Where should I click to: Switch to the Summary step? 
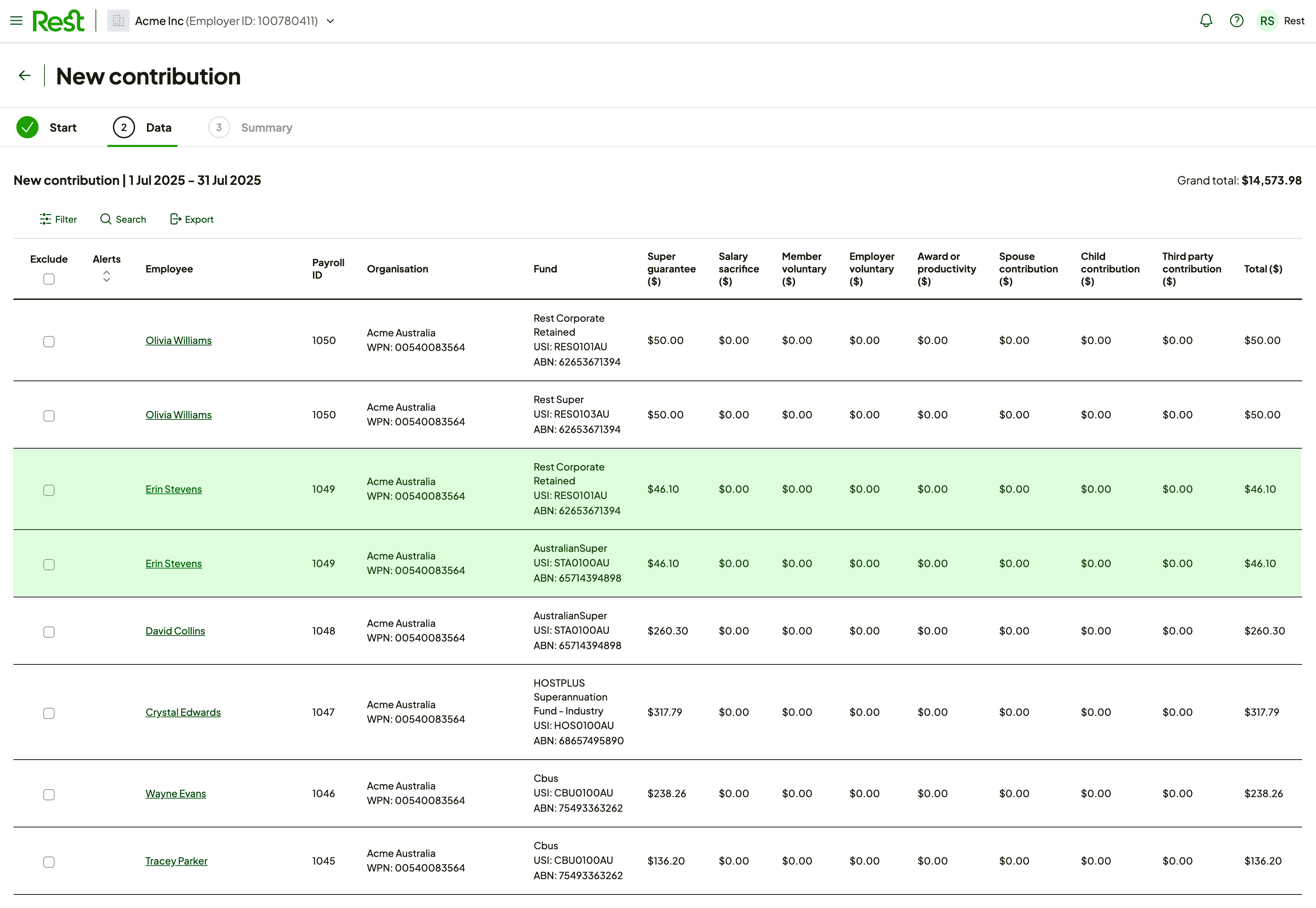coord(251,127)
